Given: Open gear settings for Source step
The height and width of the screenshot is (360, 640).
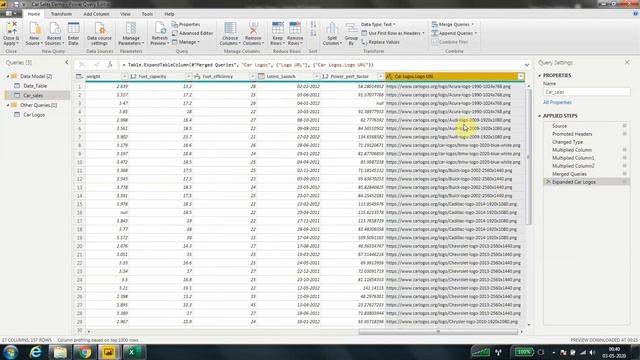Looking at the screenshot, I should pyautogui.click(x=624, y=126).
